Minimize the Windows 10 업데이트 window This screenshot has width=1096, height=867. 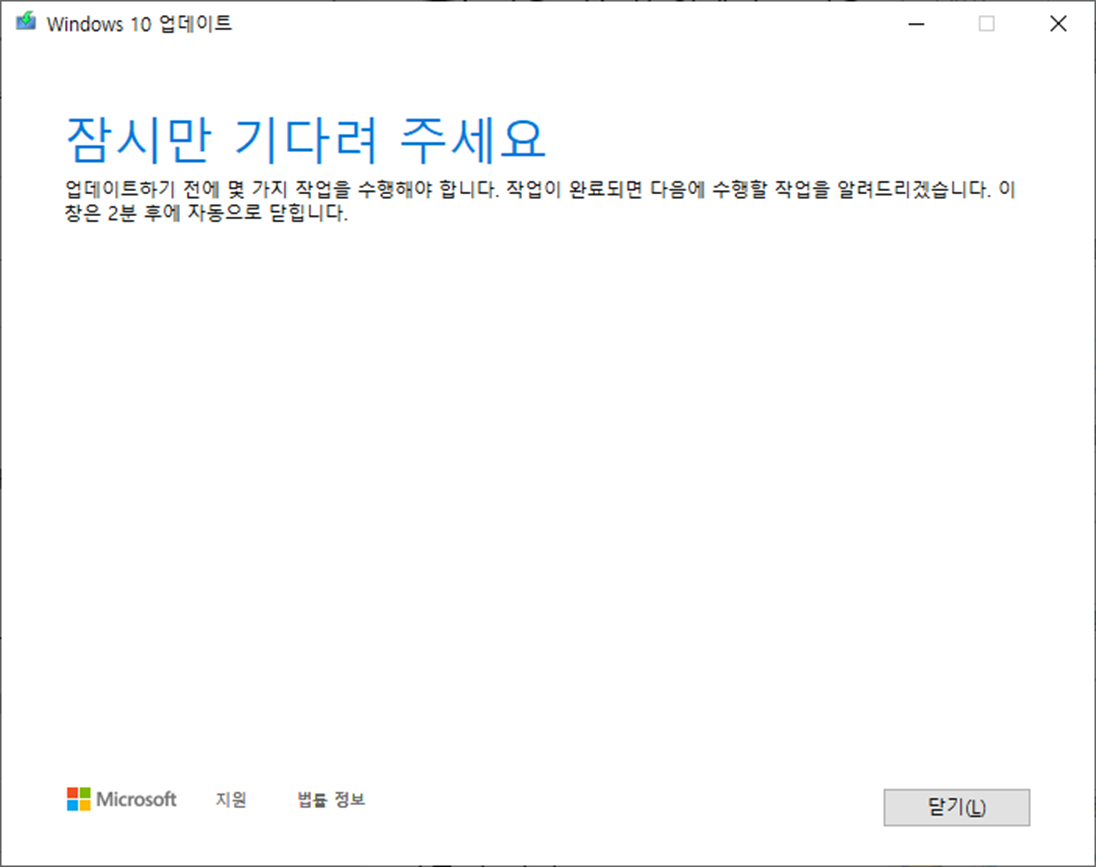pos(916,24)
